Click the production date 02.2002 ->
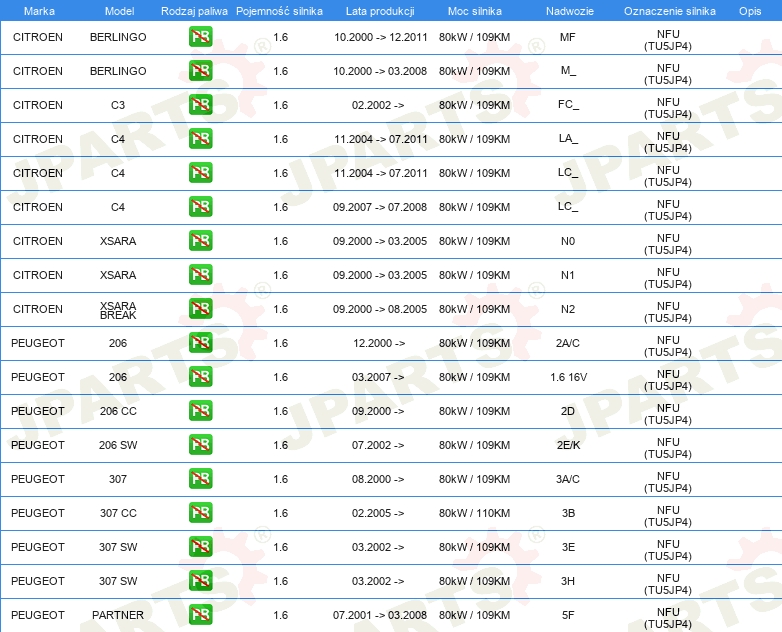Image resolution: width=782 pixels, height=632 pixels. tap(378, 105)
